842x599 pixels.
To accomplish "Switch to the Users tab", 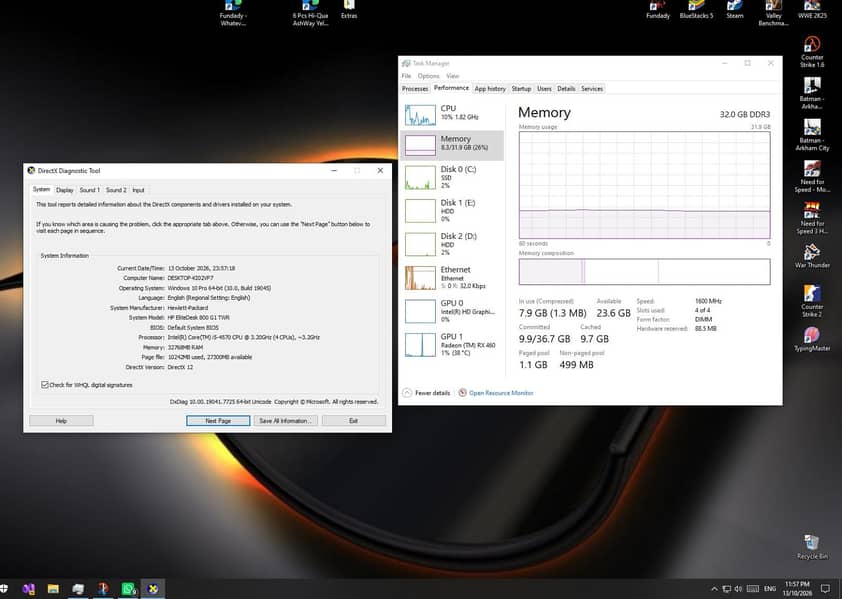I will click(544, 89).
